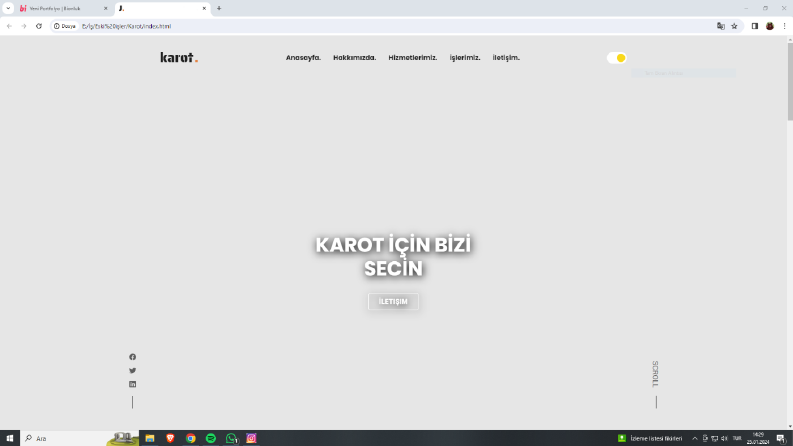This screenshot has width=793, height=446.
Task: Open the İzleme listesi fikirleri widget
Action: coord(650,438)
